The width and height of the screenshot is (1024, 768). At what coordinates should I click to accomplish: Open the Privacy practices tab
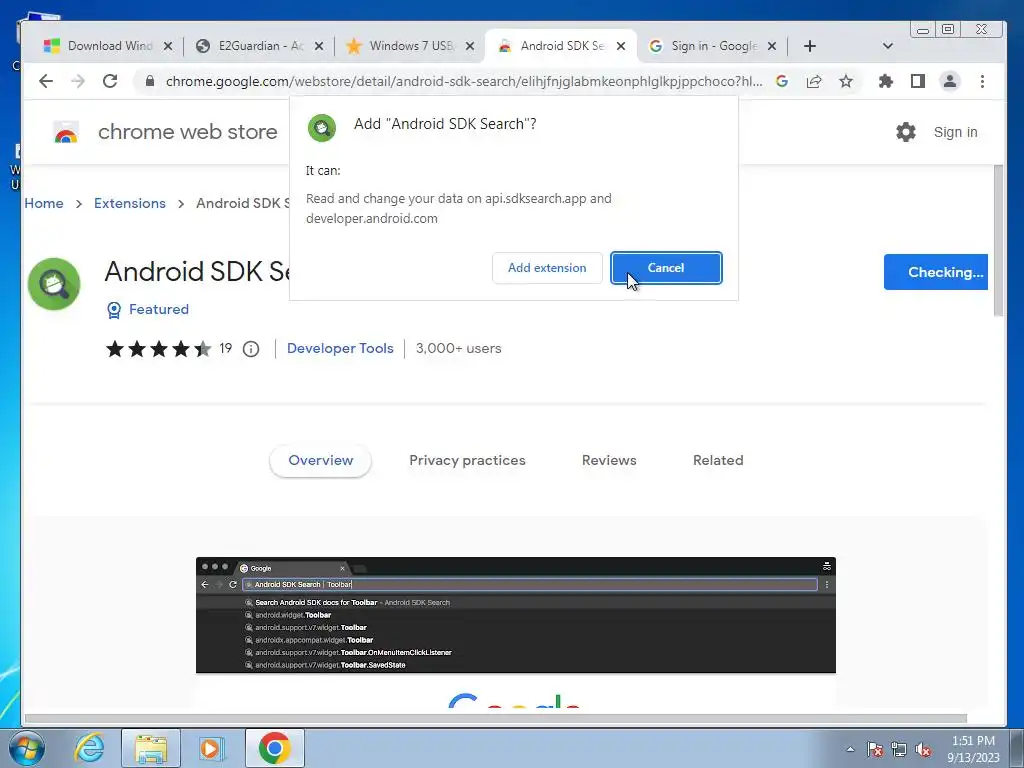tap(468, 460)
